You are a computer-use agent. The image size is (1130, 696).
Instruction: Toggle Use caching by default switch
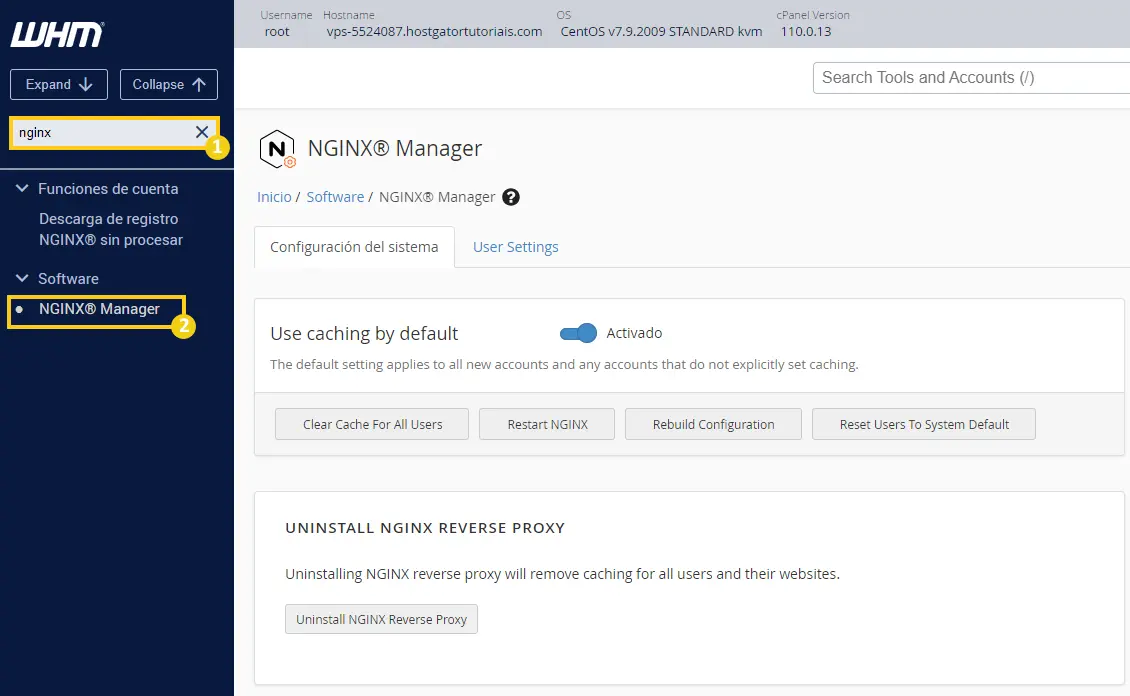(578, 333)
